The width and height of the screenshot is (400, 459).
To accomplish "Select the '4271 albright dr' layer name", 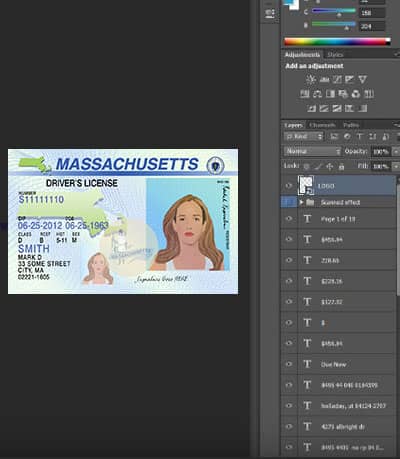I will 342,427.
